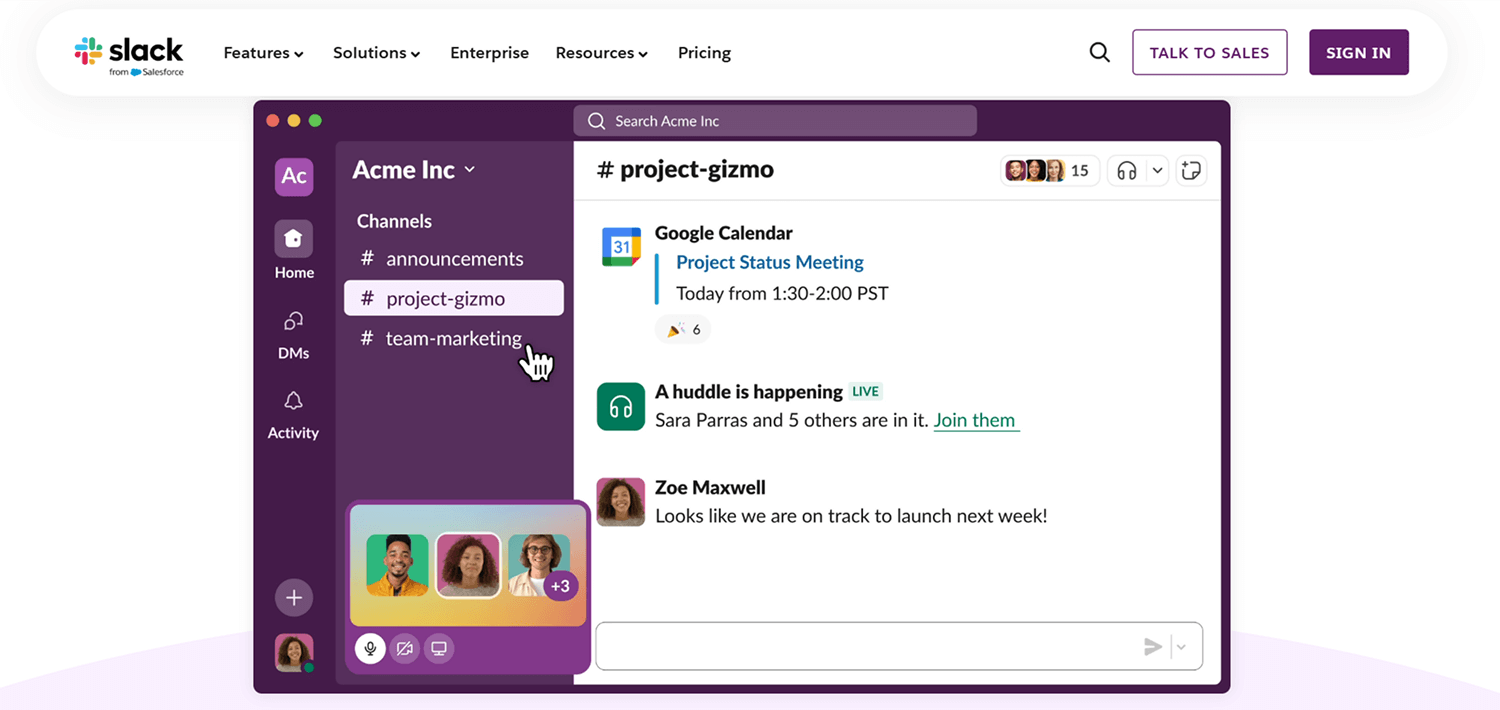
Task: Go to Enterprise page
Action: 489,53
